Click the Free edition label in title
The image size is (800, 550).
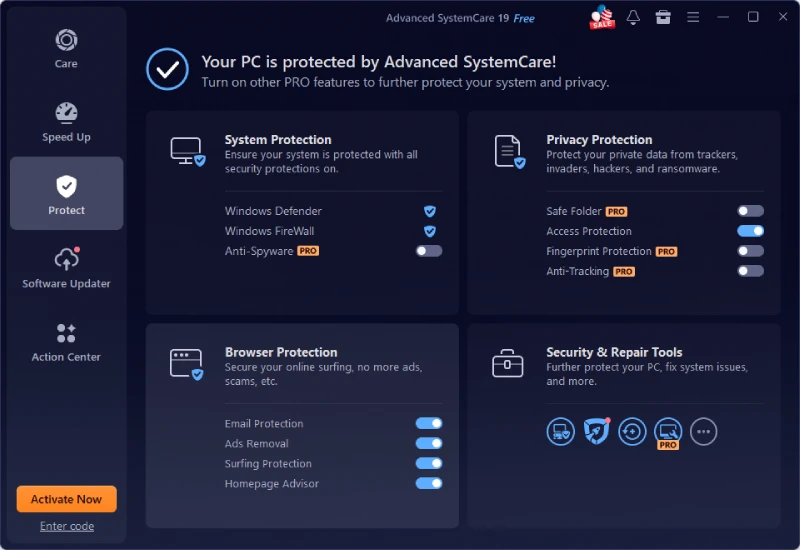click(x=524, y=18)
